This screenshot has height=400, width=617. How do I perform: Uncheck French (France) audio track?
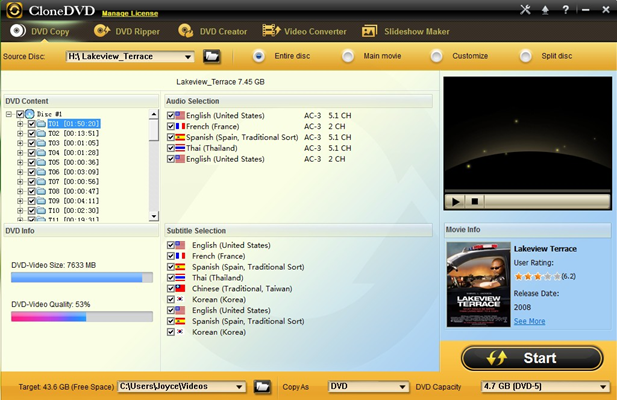click(x=170, y=126)
